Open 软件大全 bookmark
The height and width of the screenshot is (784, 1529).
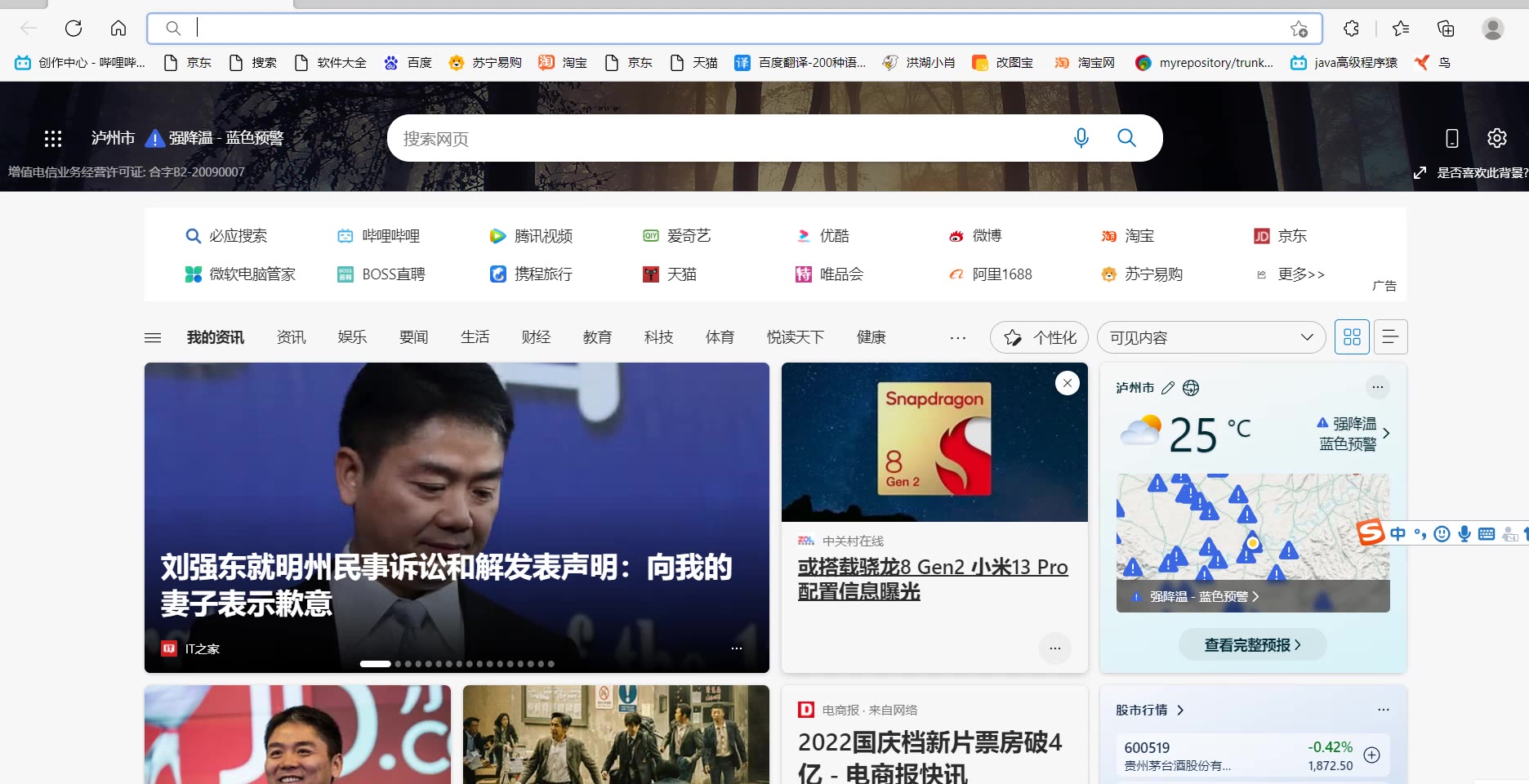(x=331, y=63)
